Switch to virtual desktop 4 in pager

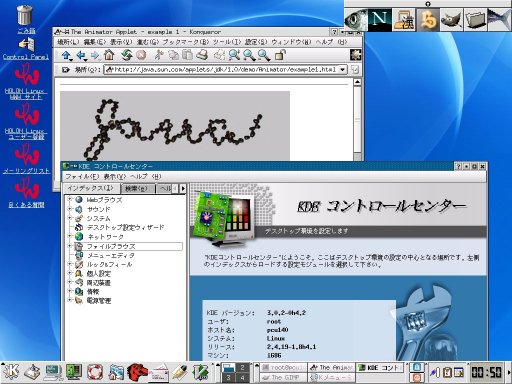point(242,378)
